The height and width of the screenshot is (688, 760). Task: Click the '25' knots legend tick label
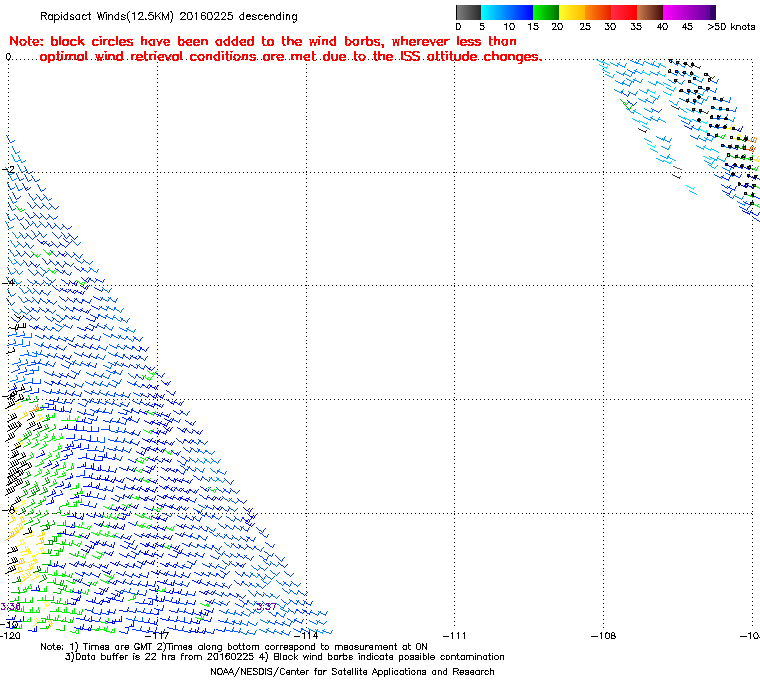[x=585, y=27]
